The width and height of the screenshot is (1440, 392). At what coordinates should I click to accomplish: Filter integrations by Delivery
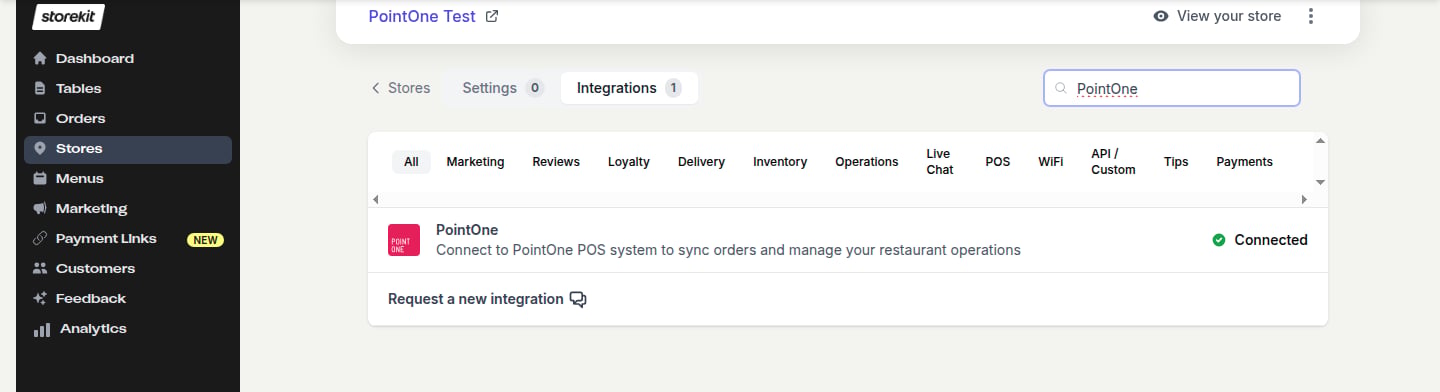pyautogui.click(x=701, y=162)
